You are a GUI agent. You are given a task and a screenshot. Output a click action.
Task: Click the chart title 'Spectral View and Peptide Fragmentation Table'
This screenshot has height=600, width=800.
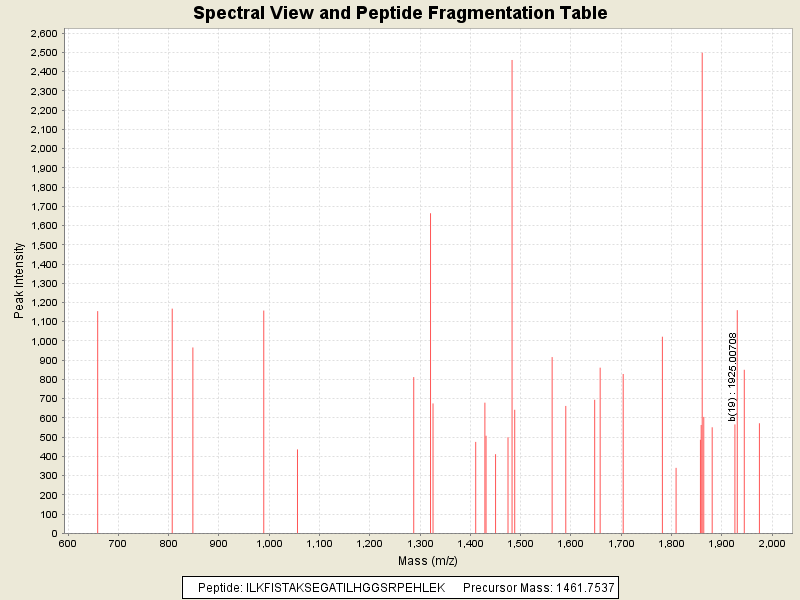click(x=400, y=13)
